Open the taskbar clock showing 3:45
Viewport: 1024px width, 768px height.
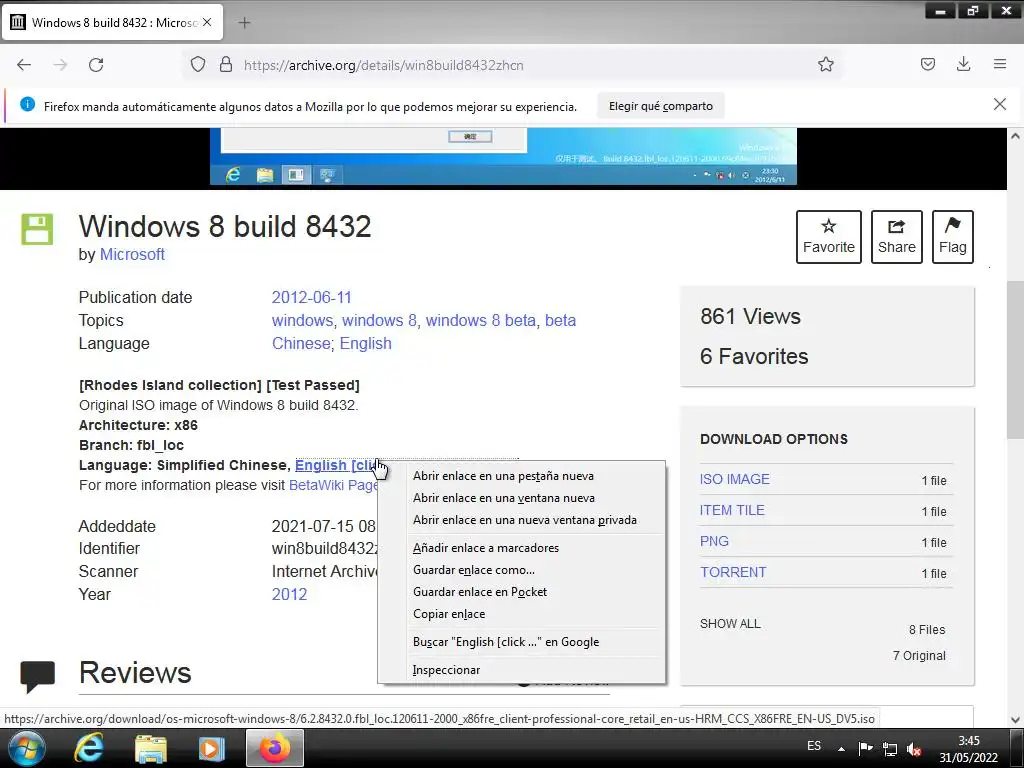click(x=968, y=749)
